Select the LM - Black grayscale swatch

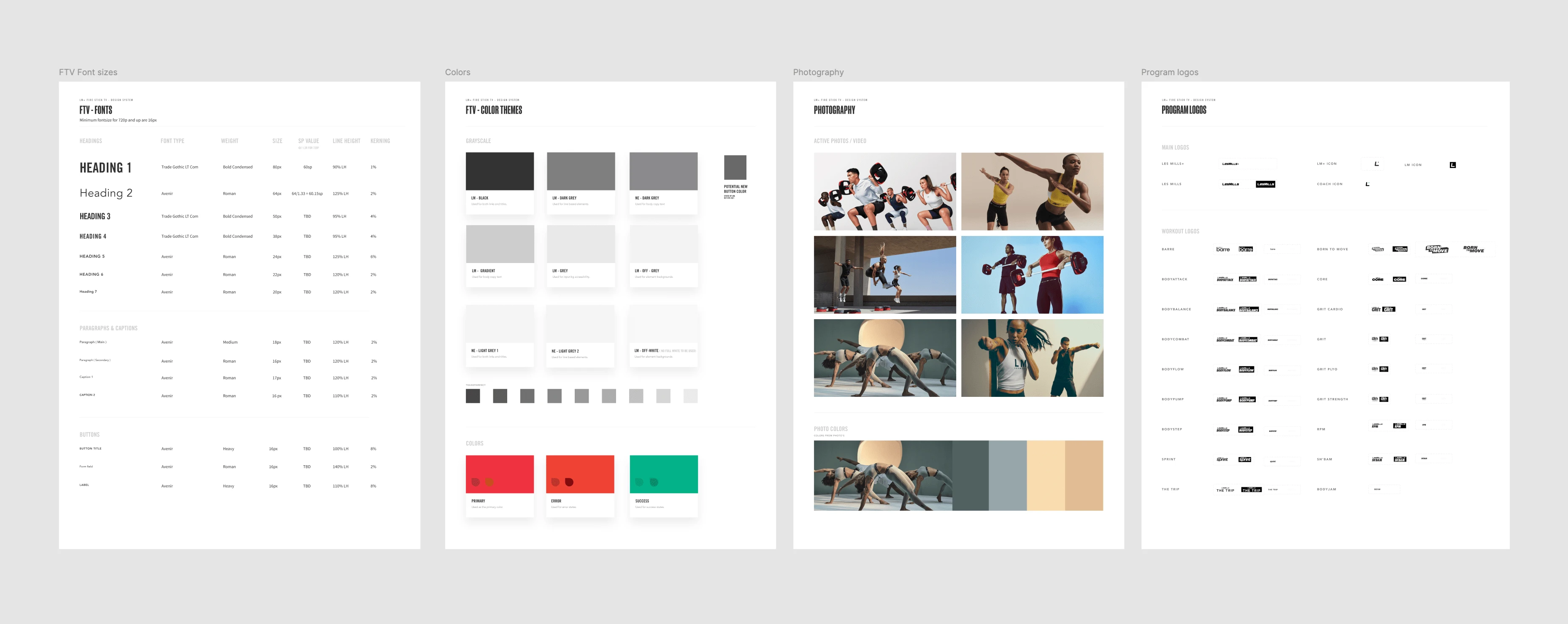(499, 171)
